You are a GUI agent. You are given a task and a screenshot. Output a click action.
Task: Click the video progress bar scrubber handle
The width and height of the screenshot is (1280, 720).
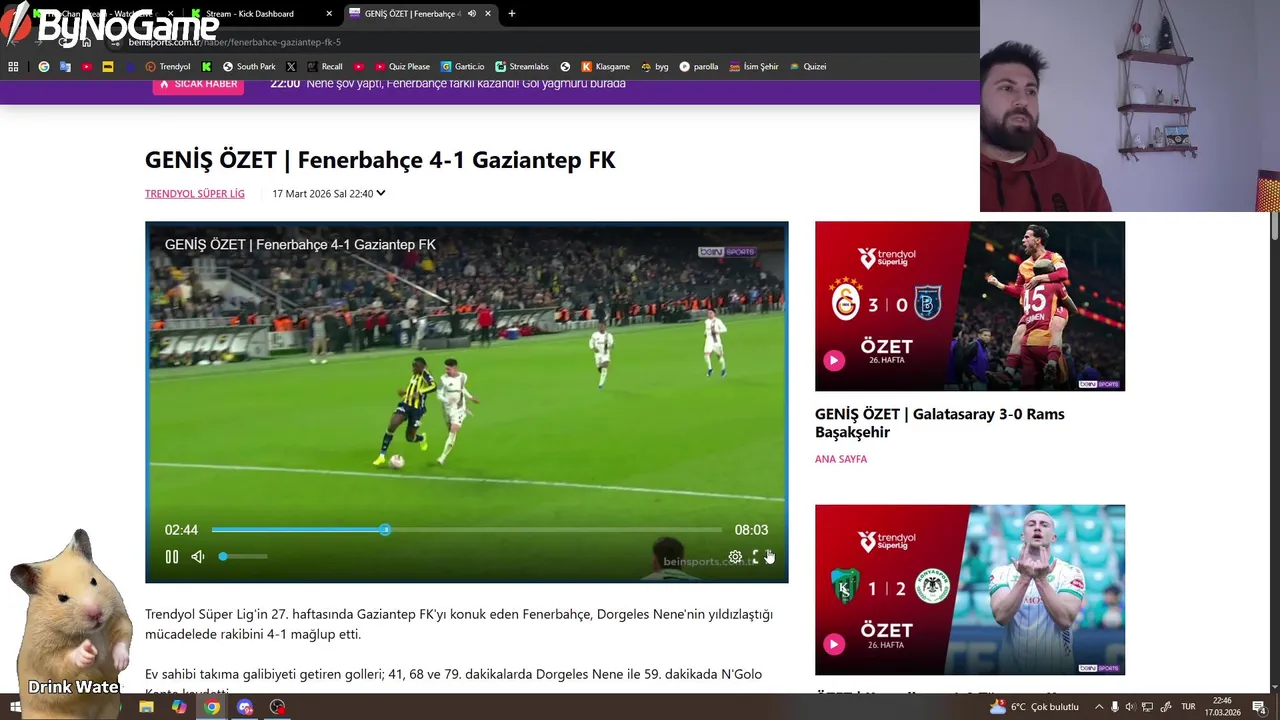pos(385,530)
